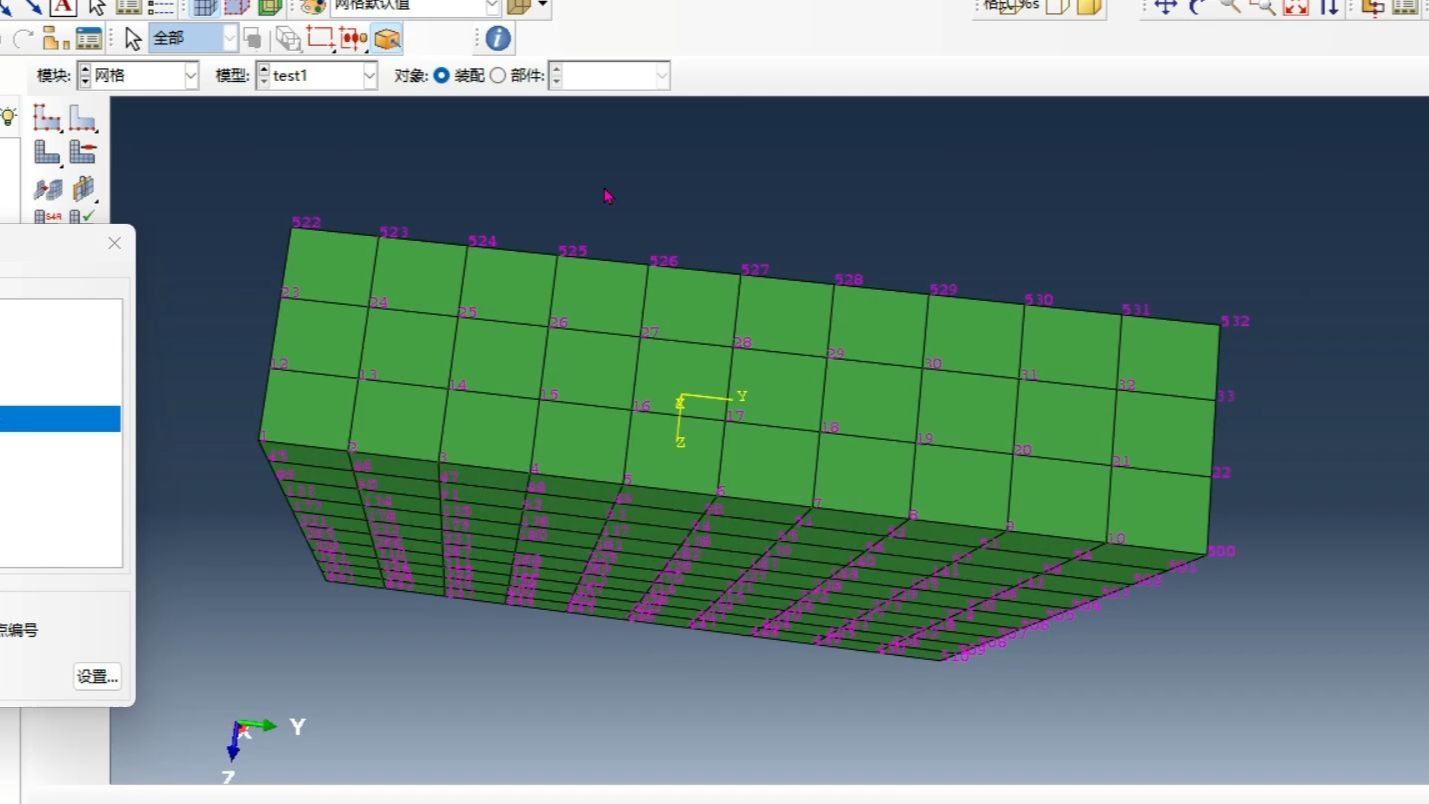Click the display group cube tool
This screenshot has height=804, width=1429.
coord(288,39)
